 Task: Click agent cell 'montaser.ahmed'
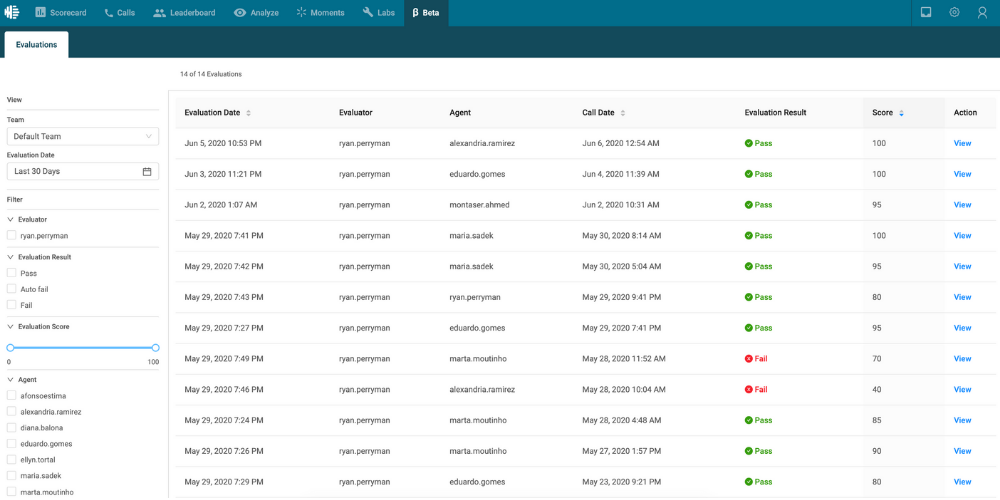click(x=480, y=205)
